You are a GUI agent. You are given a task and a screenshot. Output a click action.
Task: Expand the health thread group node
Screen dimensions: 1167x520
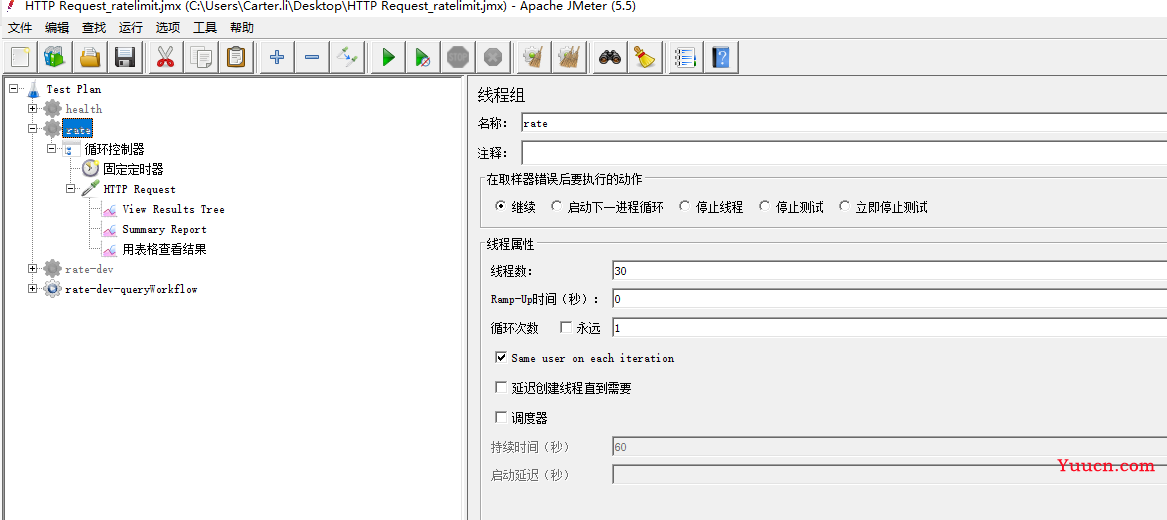[32, 109]
